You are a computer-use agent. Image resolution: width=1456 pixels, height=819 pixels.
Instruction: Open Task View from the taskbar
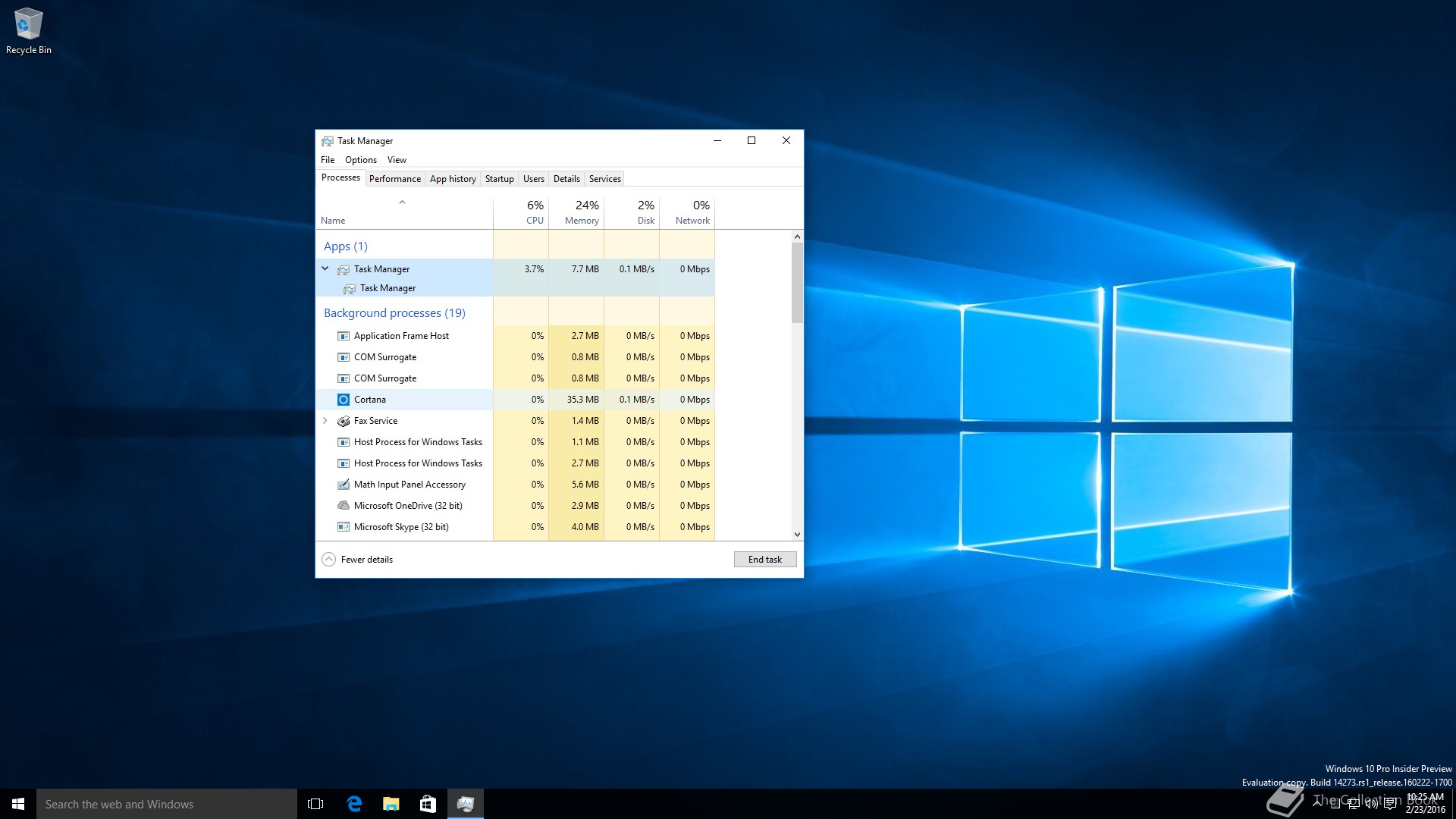(315, 804)
